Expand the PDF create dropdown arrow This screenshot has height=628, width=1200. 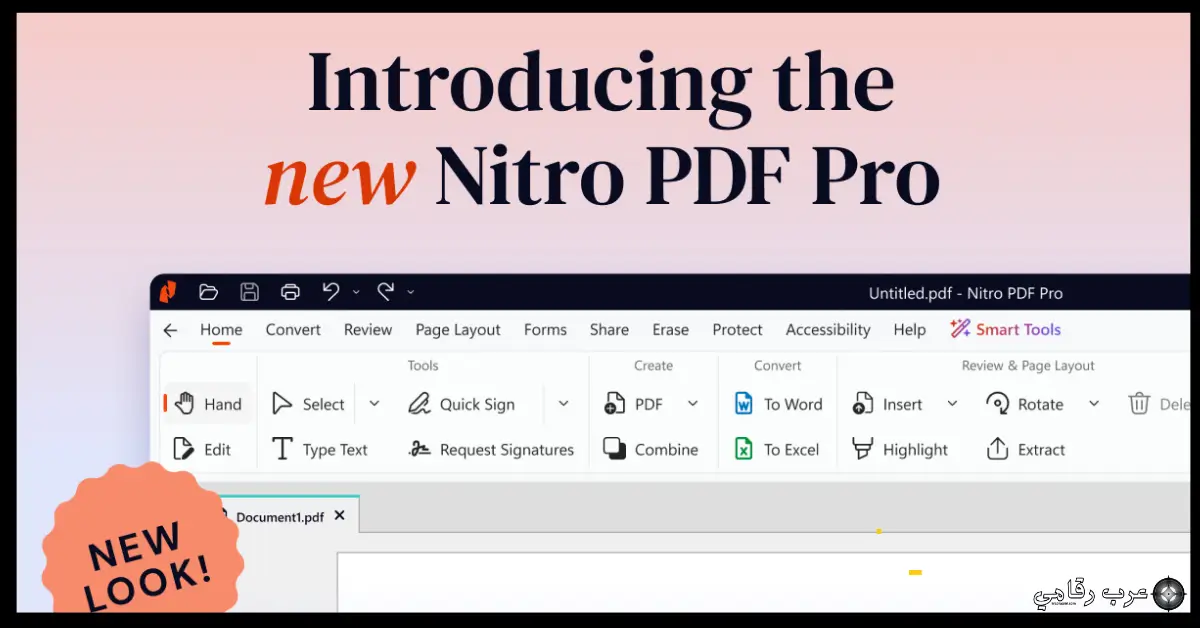click(693, 404)
